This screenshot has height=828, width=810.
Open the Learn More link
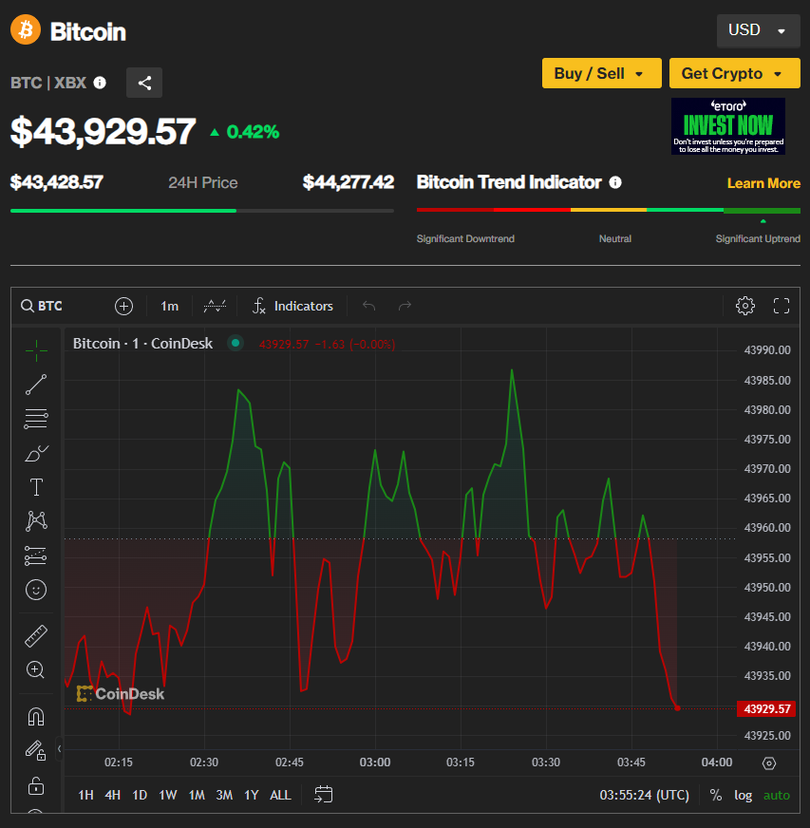tap(763, 183)
